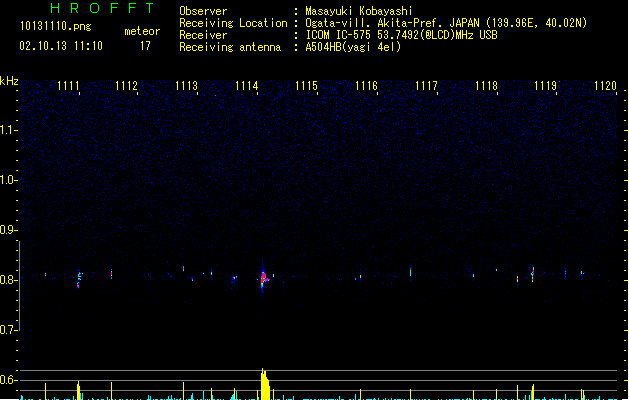Viewport: 629px width, 400px height.
Task: Click the 0.8 kHz frequency label
Action: pos(8,280)
